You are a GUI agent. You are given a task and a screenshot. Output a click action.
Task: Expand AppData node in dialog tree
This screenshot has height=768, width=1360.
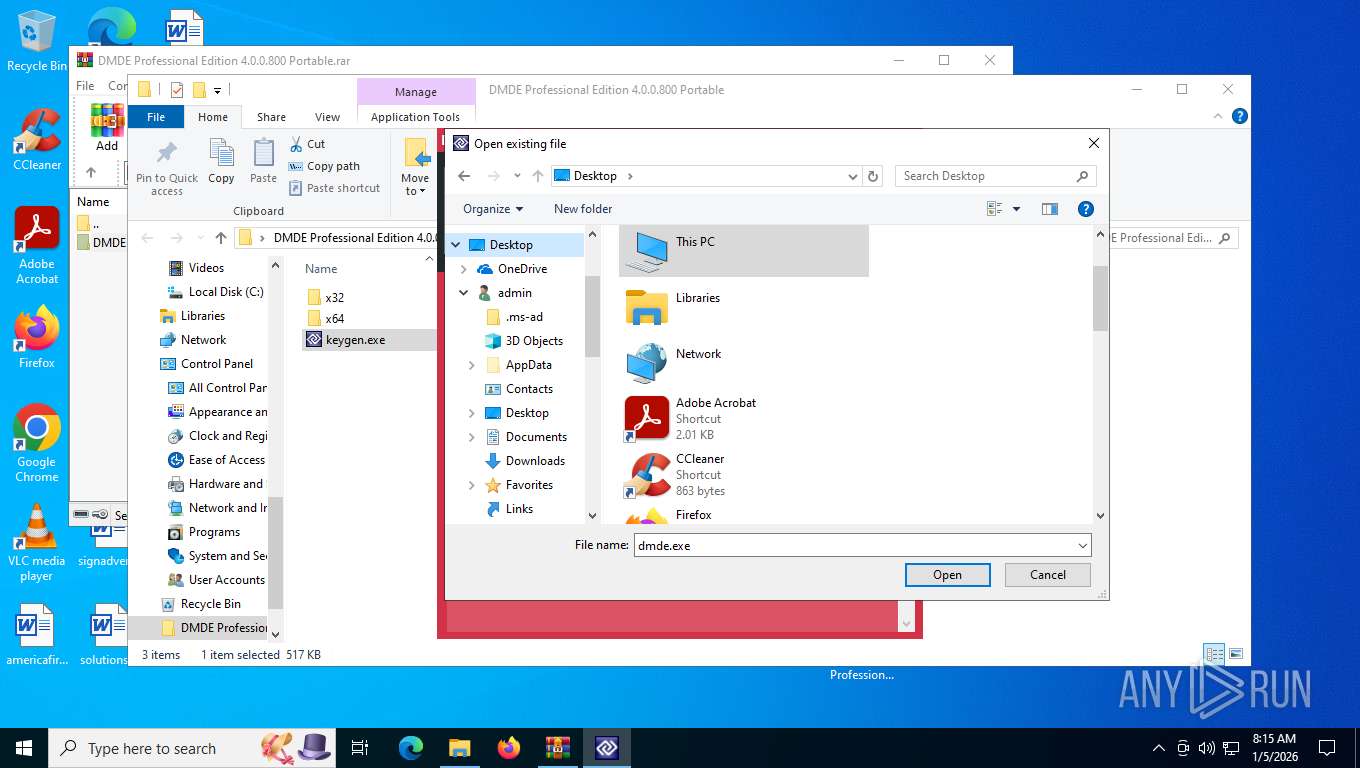[472, 365]
